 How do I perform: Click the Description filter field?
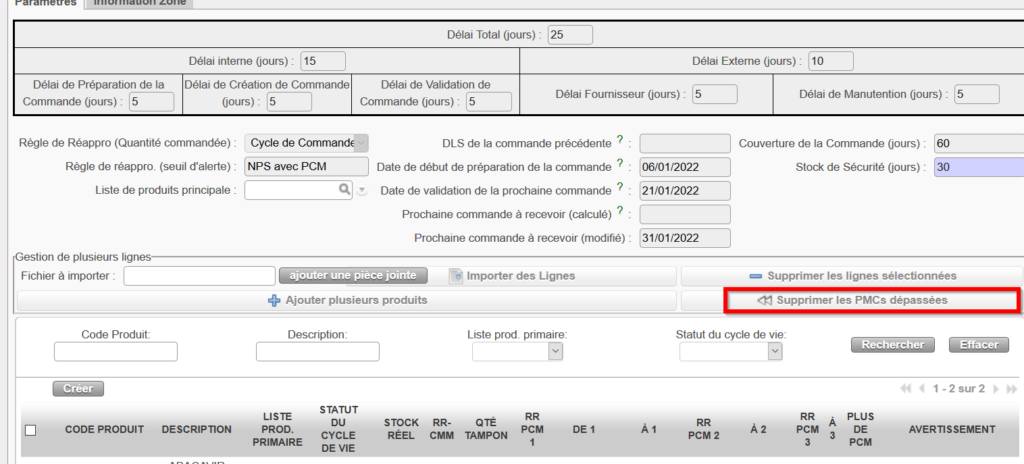[317, 352]
